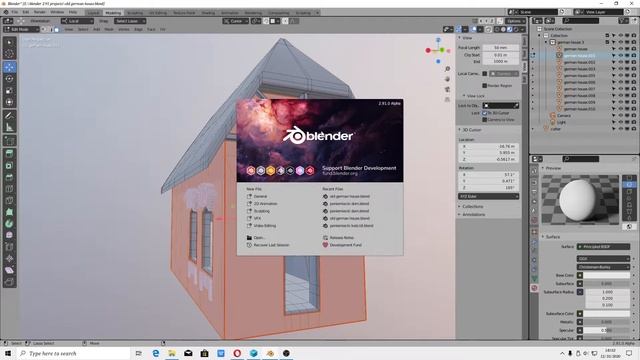Image resolution: width=640 pixels, height=360 pixels.
Task: Select the Rotate tool
Action: [9, 79]
